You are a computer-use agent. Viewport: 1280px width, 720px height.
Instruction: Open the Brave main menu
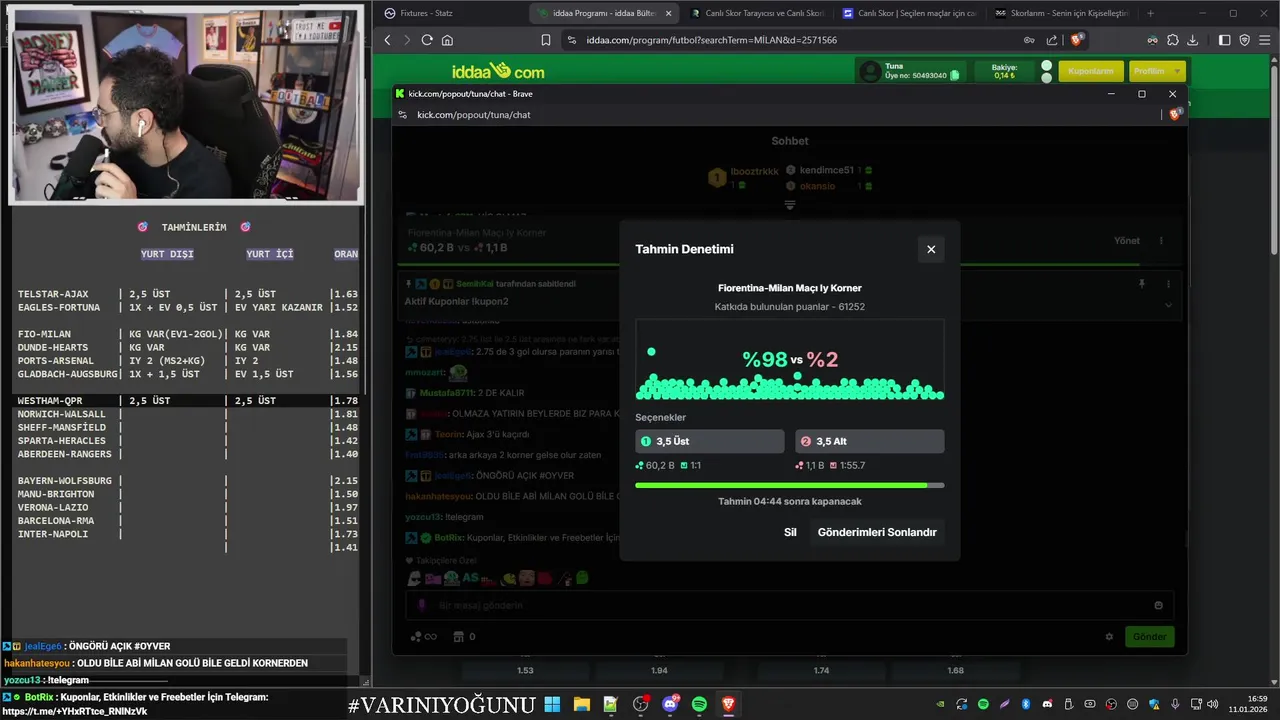(1265, 40)
